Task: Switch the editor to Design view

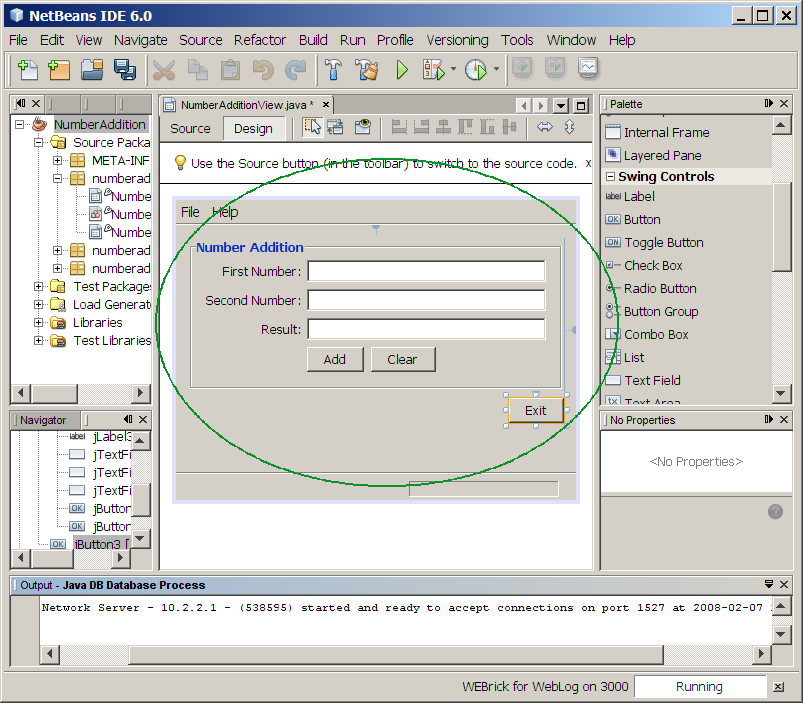Action: click(253, 129)
